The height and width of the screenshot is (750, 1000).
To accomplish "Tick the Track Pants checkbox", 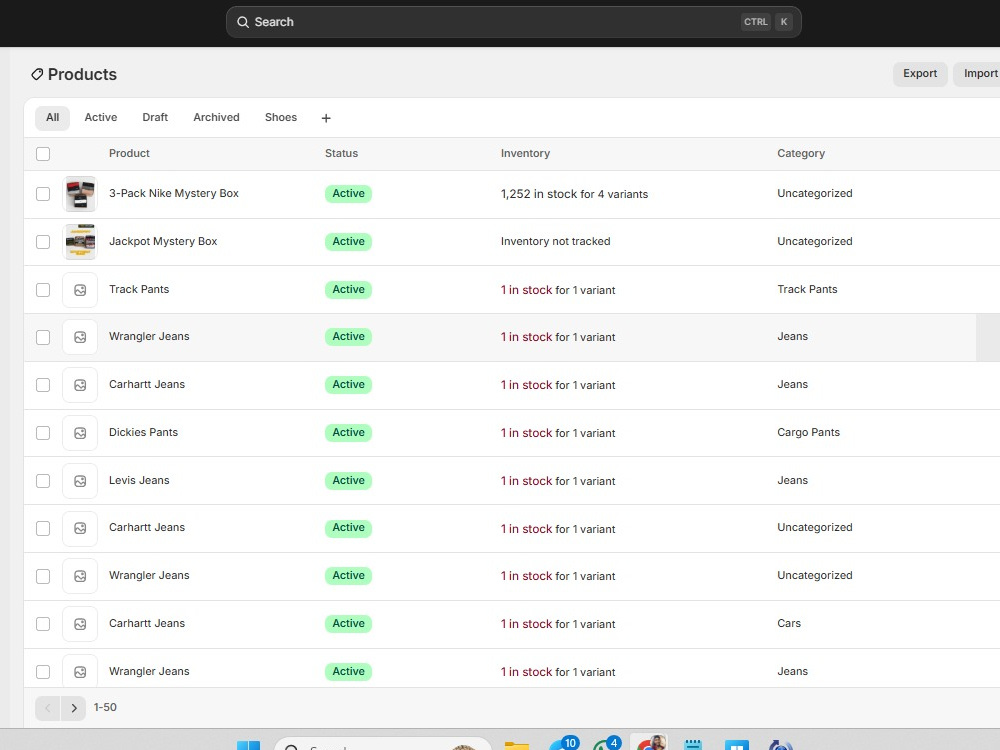I will tap(43, 290).
